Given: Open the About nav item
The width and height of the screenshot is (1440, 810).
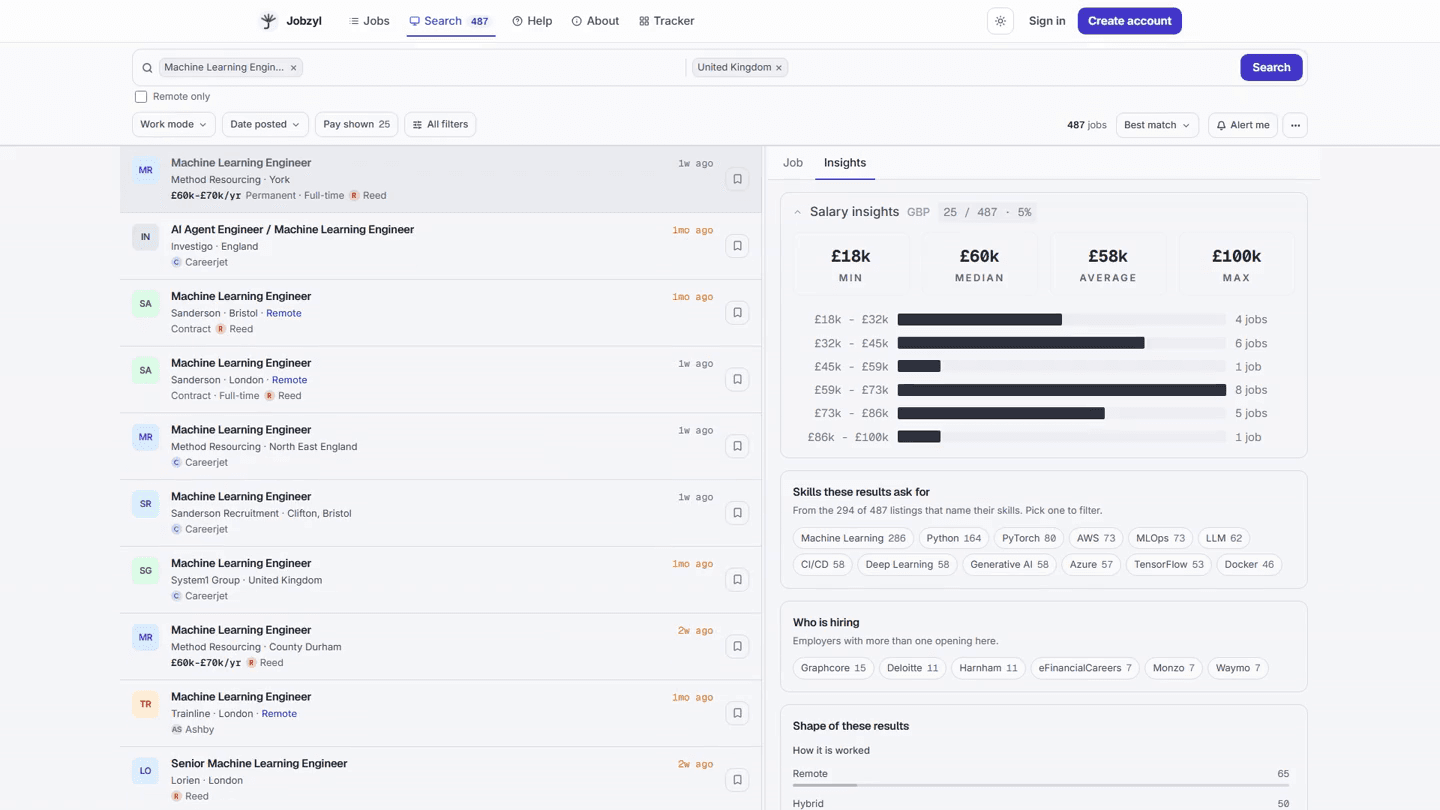Looking at the screenshot, I should (595, 21).
